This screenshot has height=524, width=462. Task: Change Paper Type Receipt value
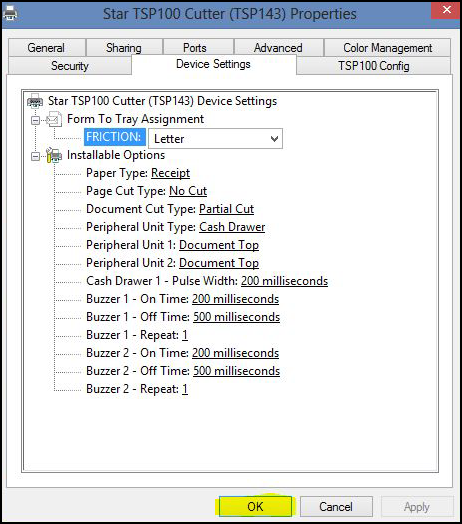click(x=170, y=173)
